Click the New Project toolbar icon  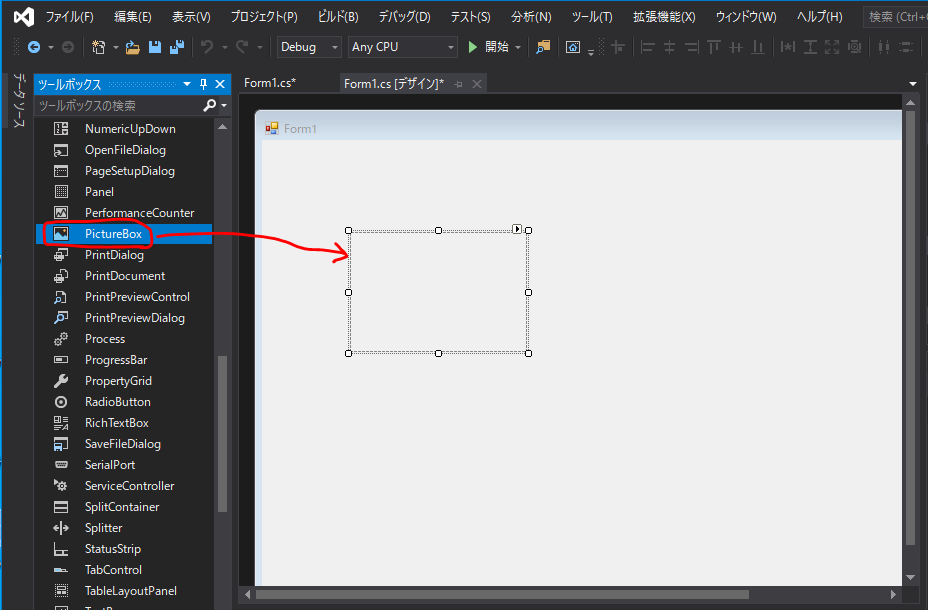pyautogui.click(x=98, y=46)
